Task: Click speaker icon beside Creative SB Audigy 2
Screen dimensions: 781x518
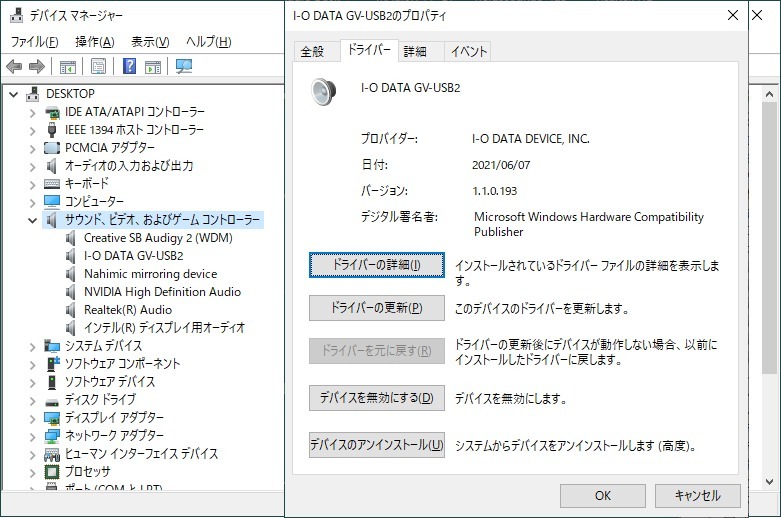Action: pos(71,238)
